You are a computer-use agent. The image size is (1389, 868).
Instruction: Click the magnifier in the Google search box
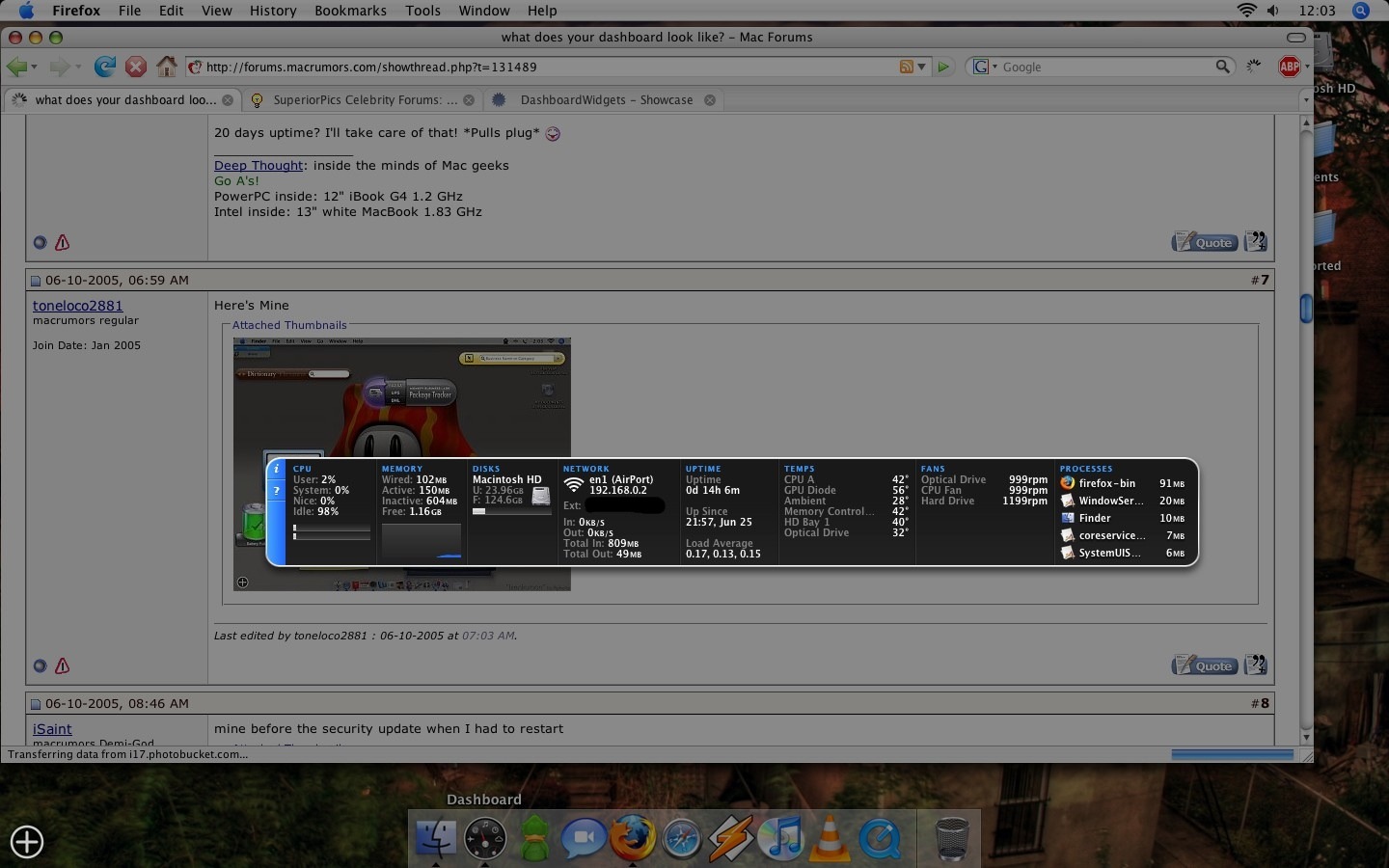click(1222, 67)
